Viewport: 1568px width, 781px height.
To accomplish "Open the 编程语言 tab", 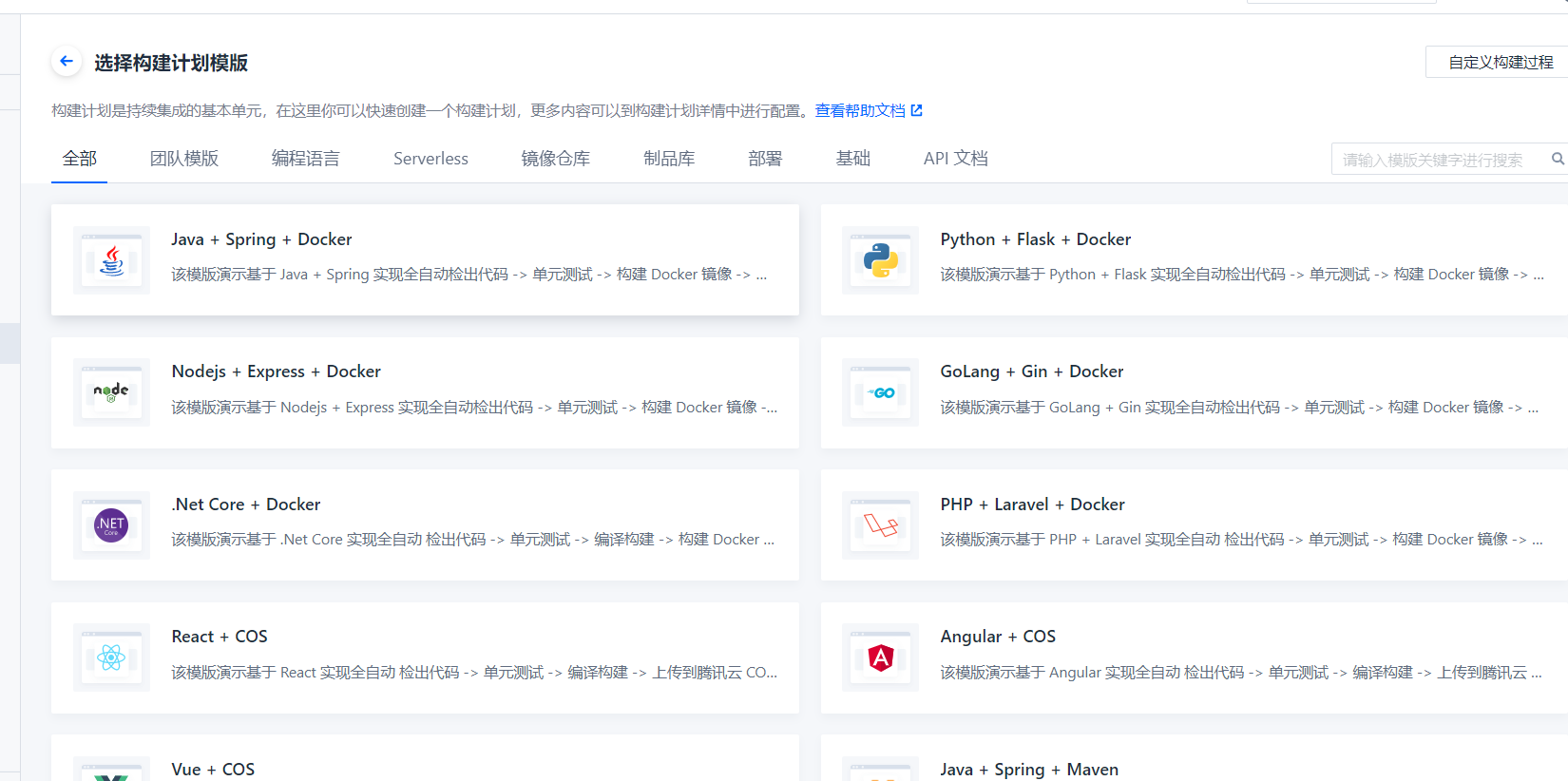I will coord(306,159).
